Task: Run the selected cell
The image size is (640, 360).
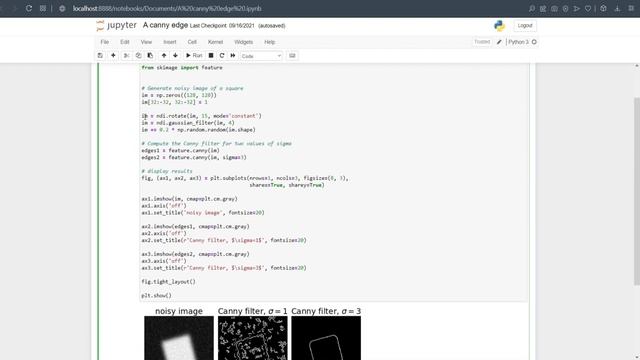Action: coord(194,56)
